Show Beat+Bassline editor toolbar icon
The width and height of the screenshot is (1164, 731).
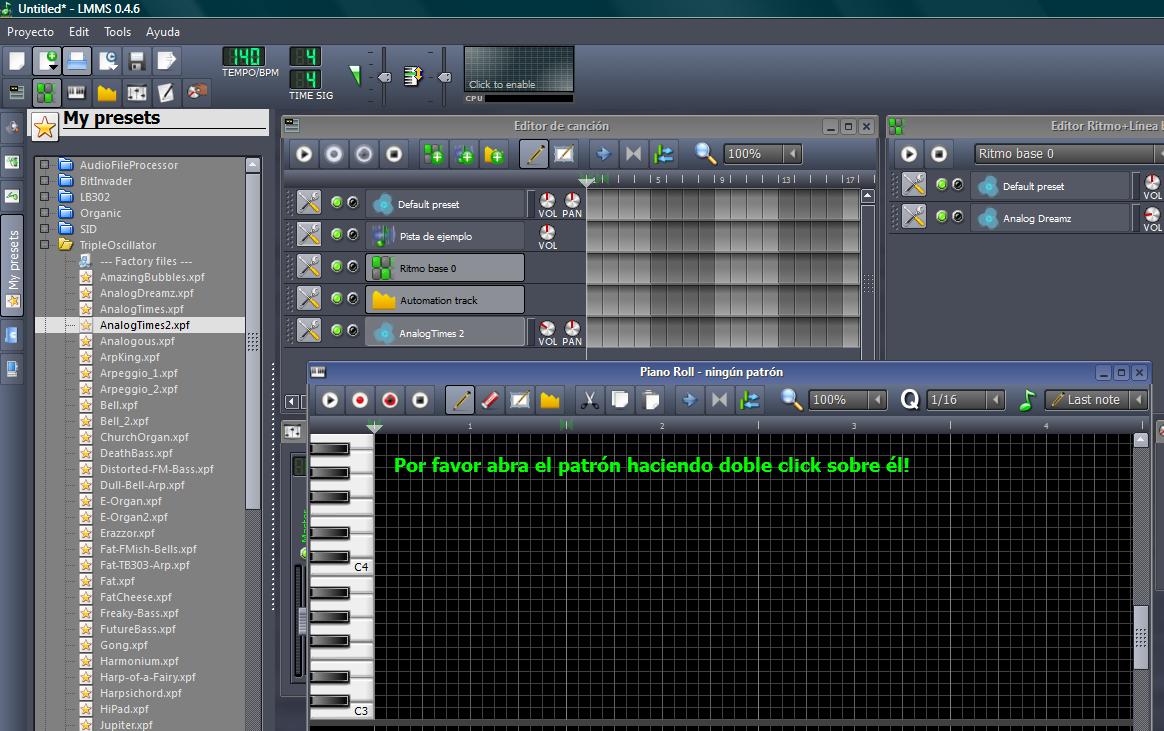click(46, 92)
